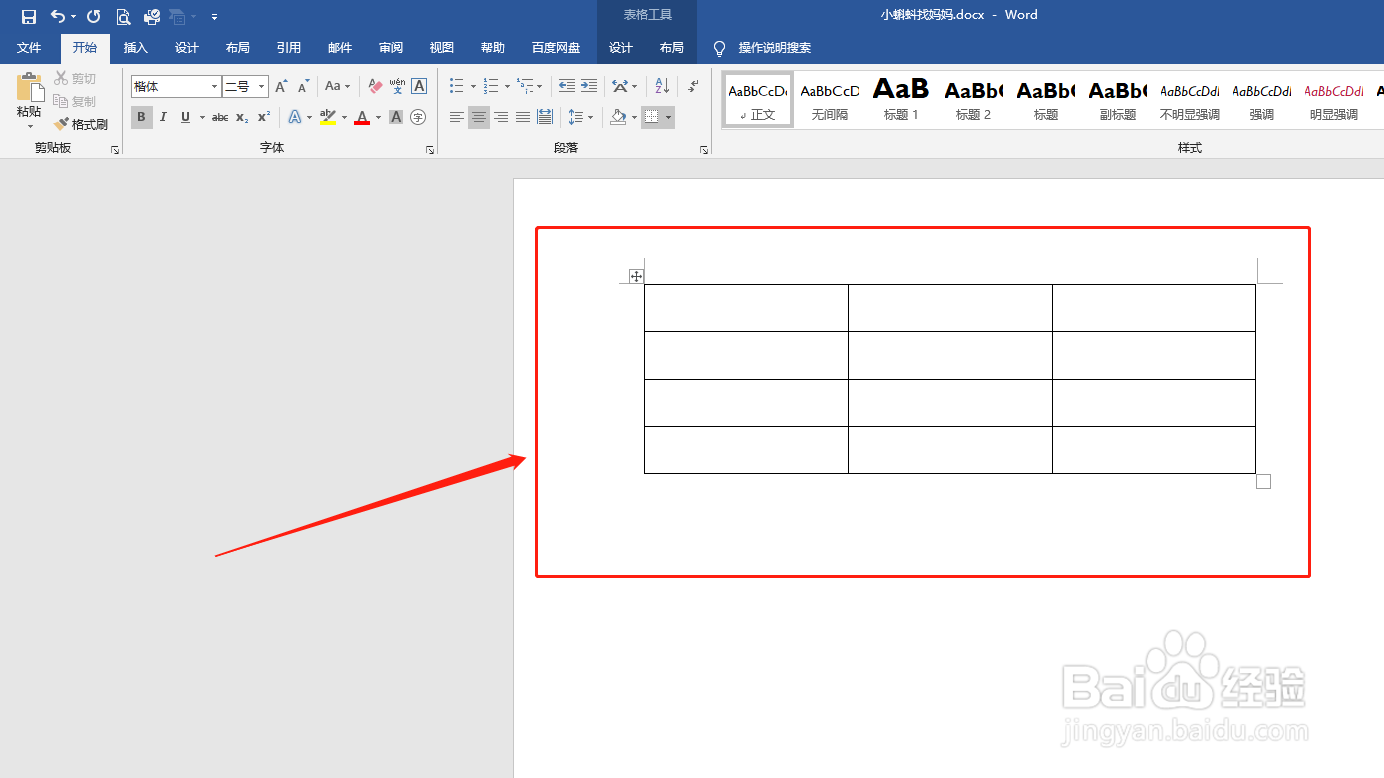Apply red font color (A)
Screen dimensions: 1384x778
click(x=362, y=117)
